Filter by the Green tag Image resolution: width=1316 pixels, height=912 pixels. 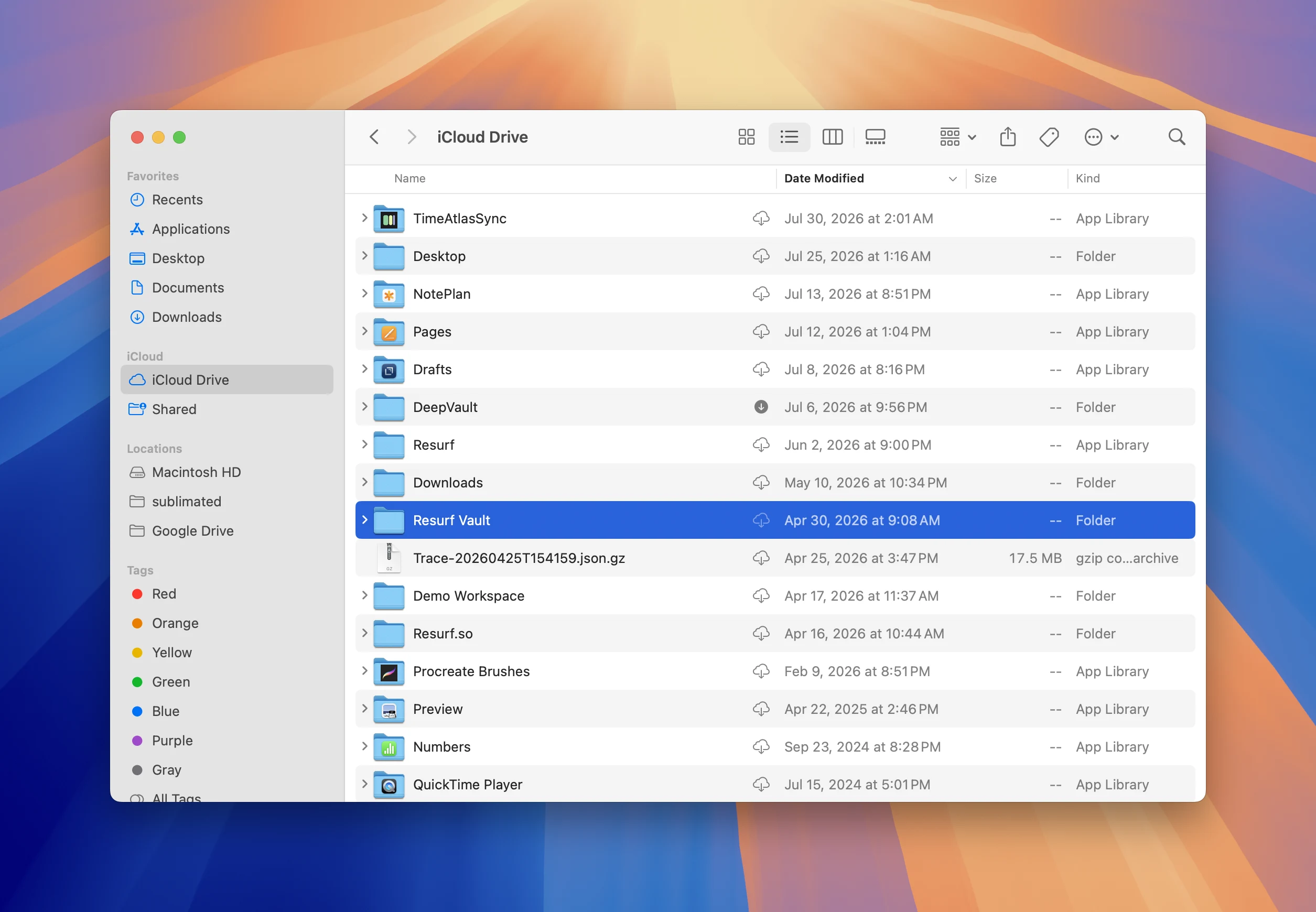pos(226,682)
